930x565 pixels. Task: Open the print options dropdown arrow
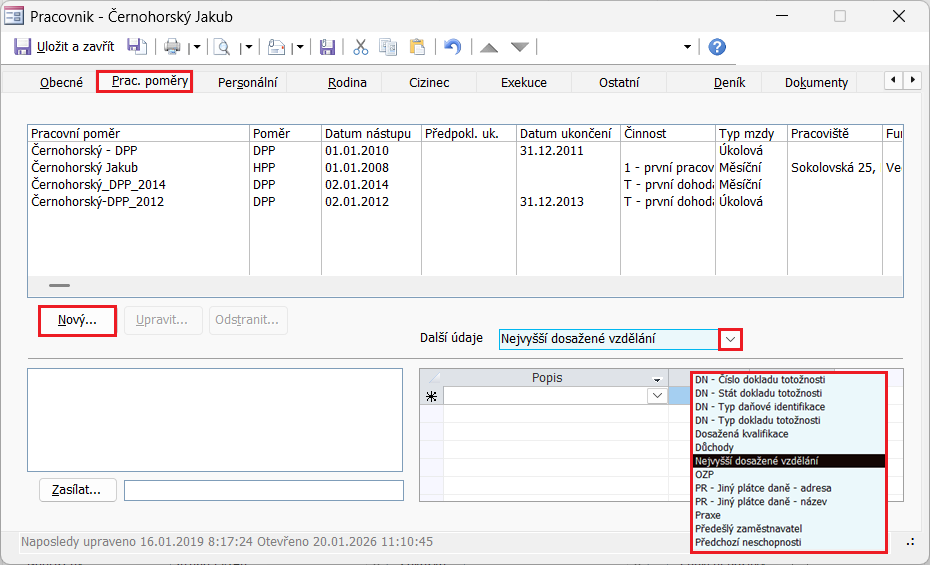pyautogui.click(x=196, y=47)
